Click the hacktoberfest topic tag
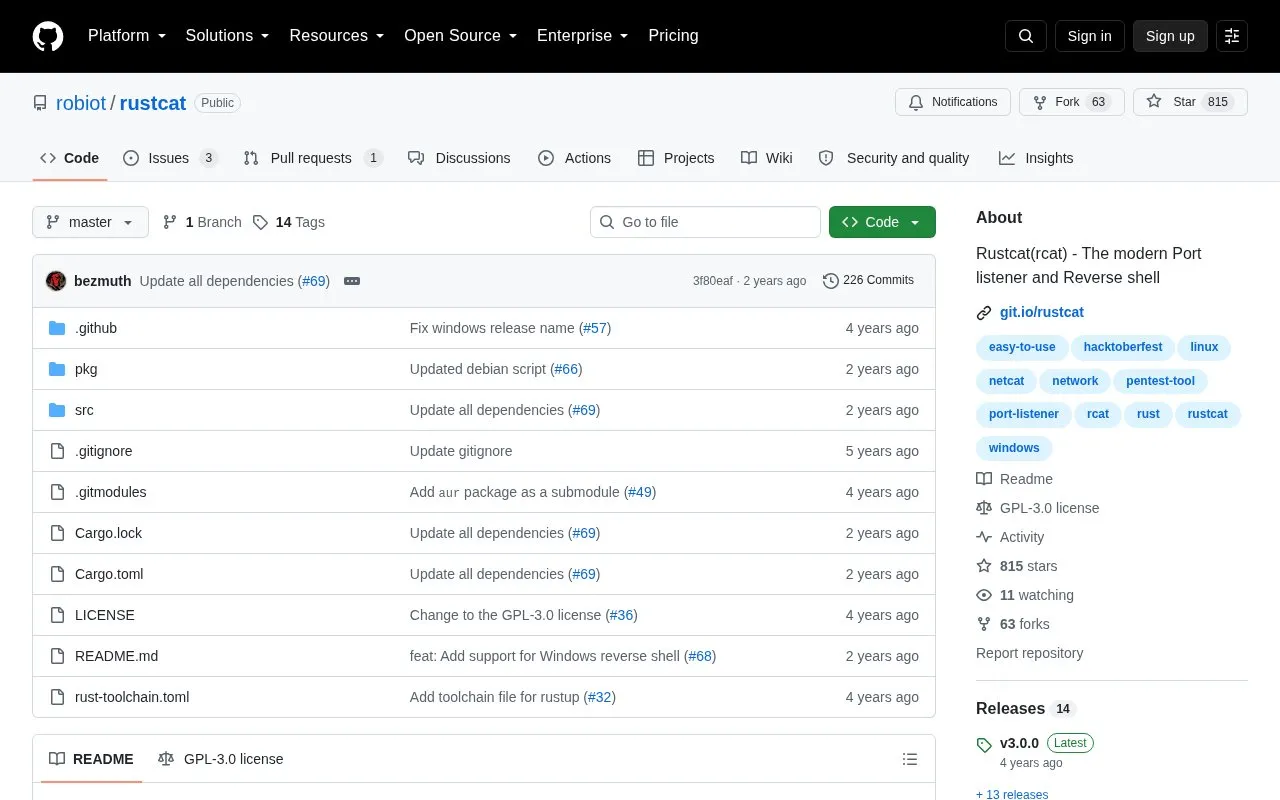This screenshot has width=1280, height=800. point(1123,347)
